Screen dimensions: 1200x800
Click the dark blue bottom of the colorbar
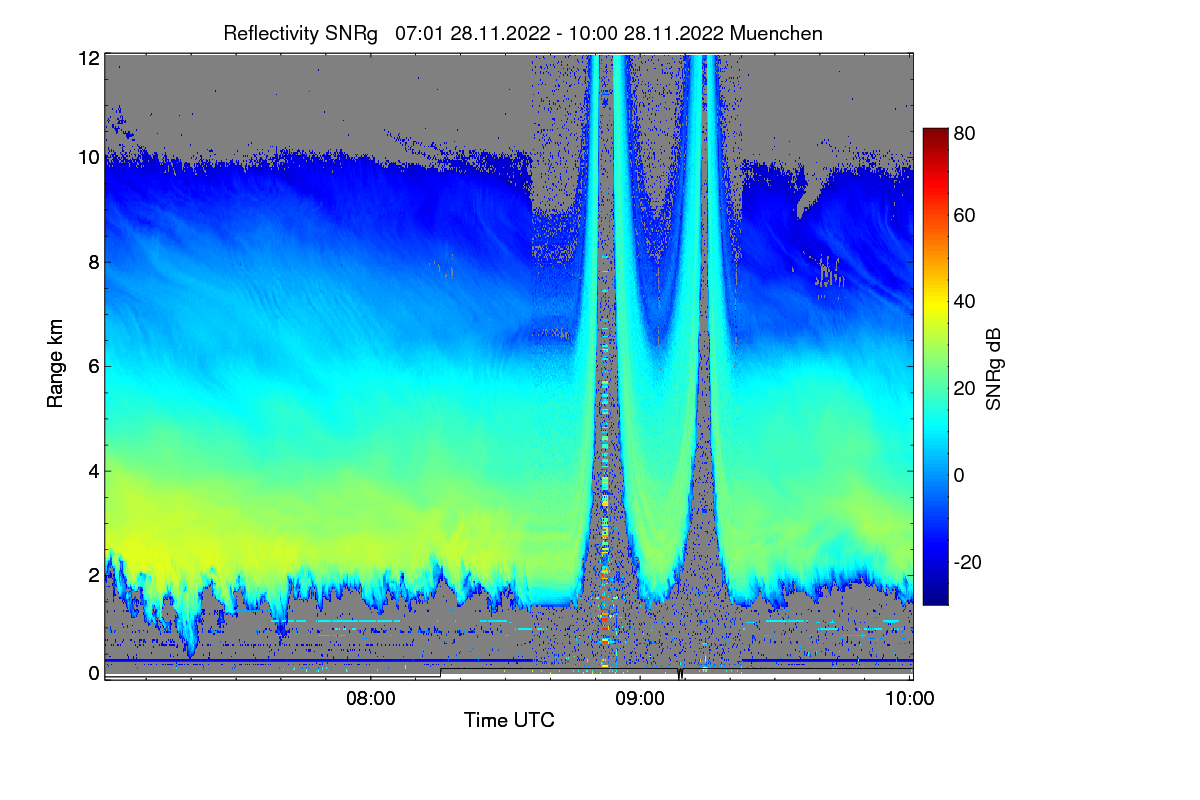(x=935, y=598)
